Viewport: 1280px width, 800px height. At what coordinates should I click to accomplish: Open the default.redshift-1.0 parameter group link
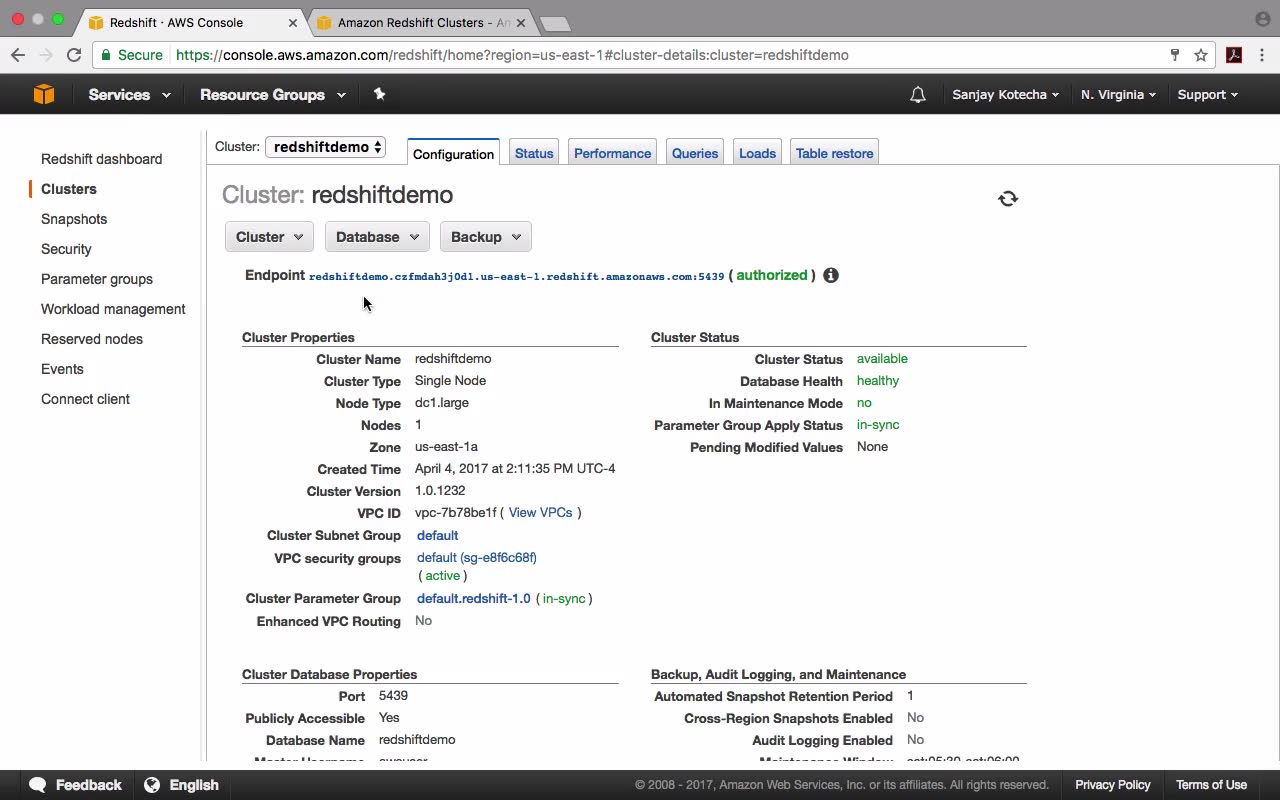473,598
